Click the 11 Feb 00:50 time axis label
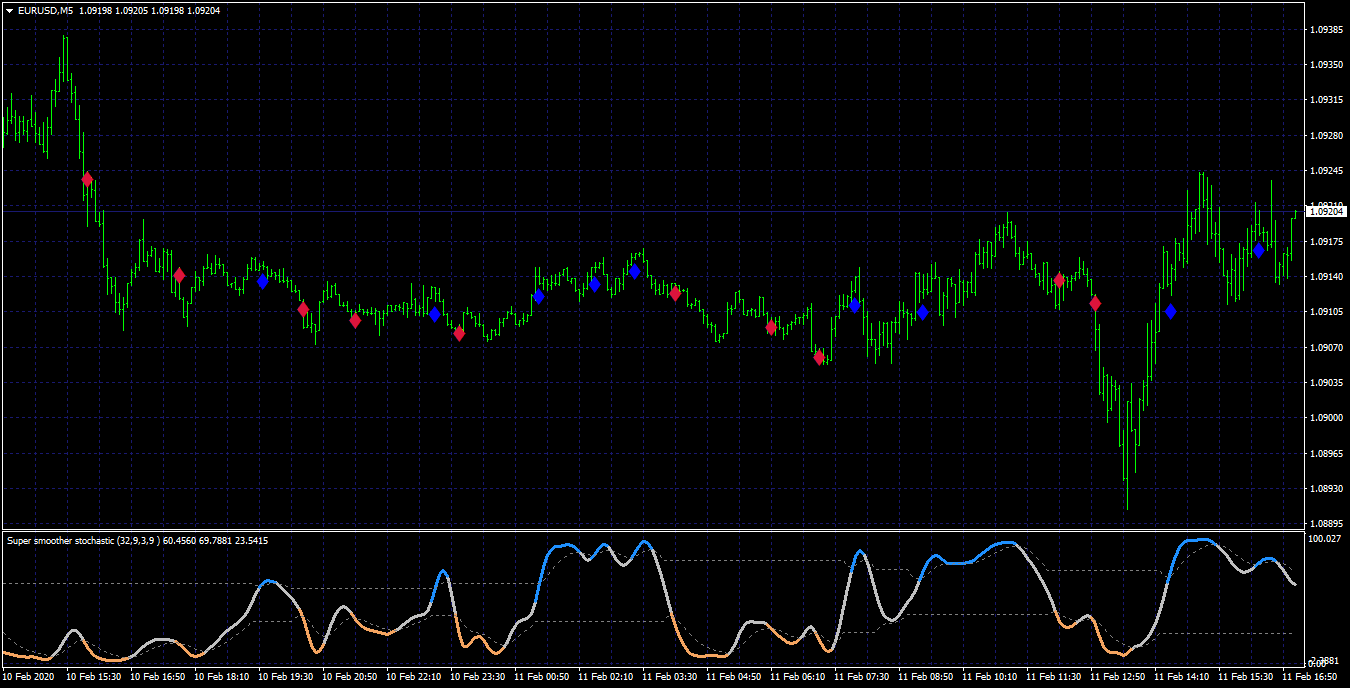 [542, 677]
